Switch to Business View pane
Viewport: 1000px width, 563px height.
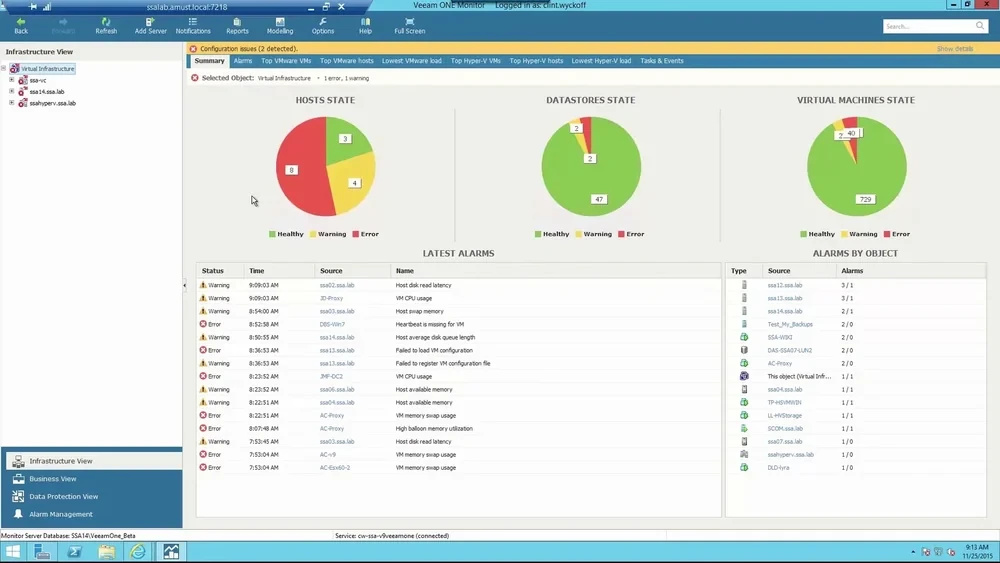coord(92,479)
